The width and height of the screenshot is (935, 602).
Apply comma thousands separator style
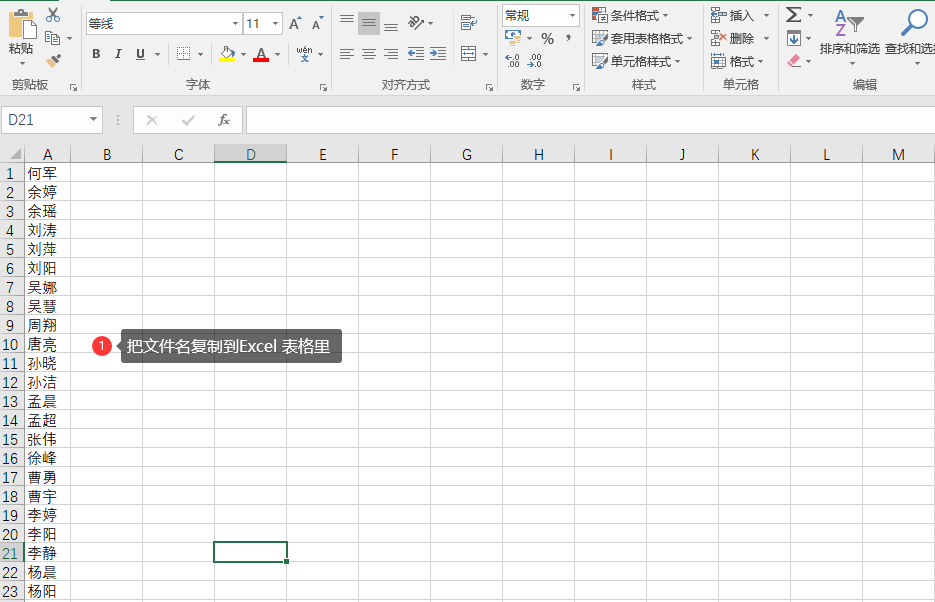pos(568,38)
